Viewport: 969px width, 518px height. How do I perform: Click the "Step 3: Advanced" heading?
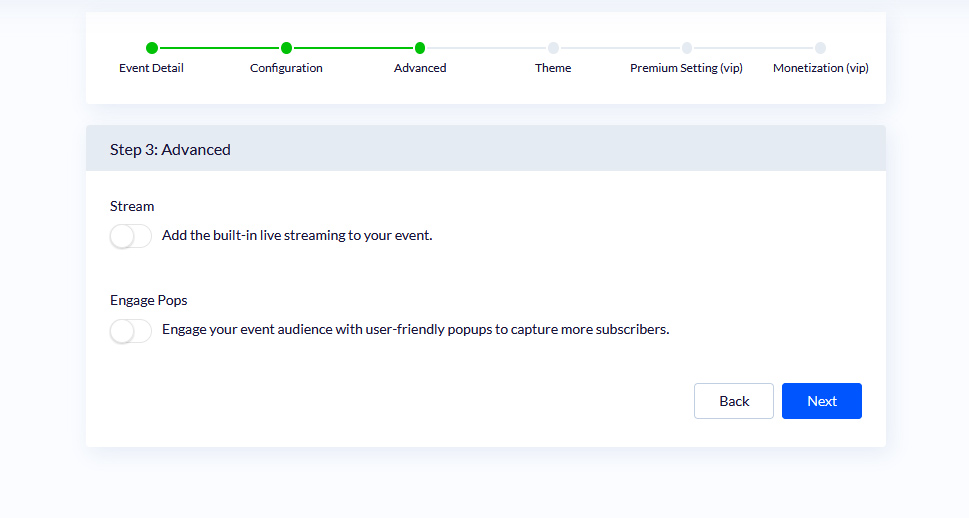click(x=170, y=150)
